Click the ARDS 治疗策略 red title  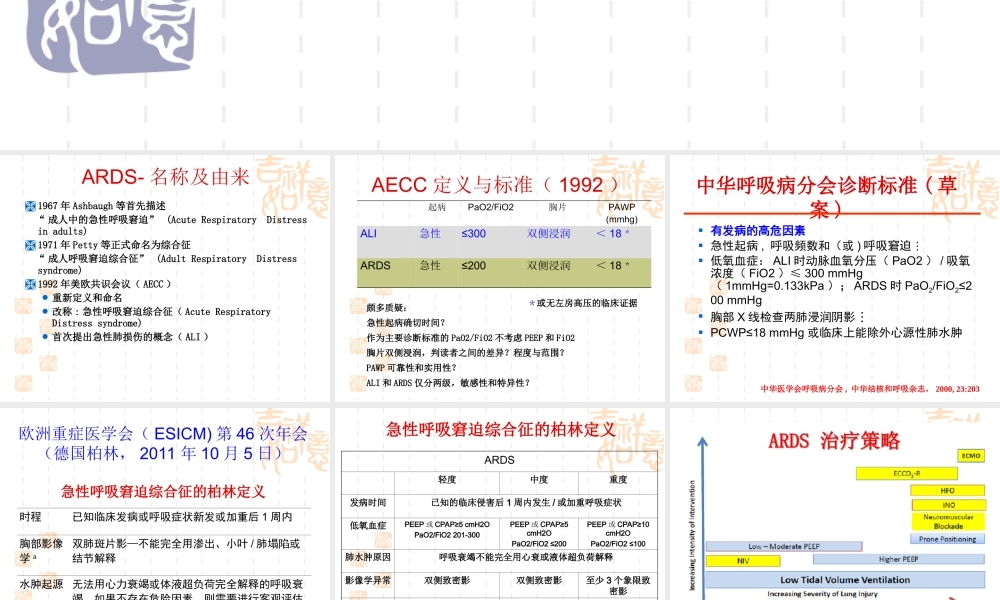(x=836, y=438)
